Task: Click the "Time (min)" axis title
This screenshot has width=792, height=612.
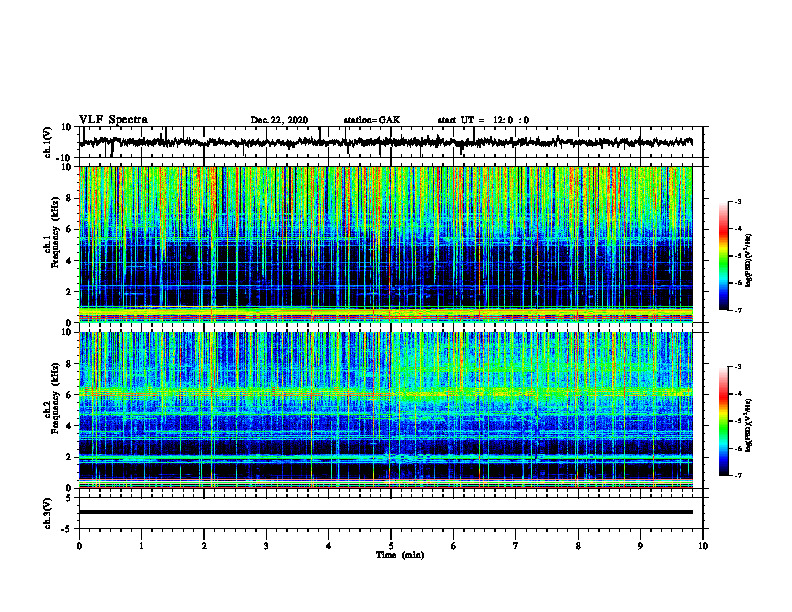Action: pyautogui.click(x=400, y=555)
